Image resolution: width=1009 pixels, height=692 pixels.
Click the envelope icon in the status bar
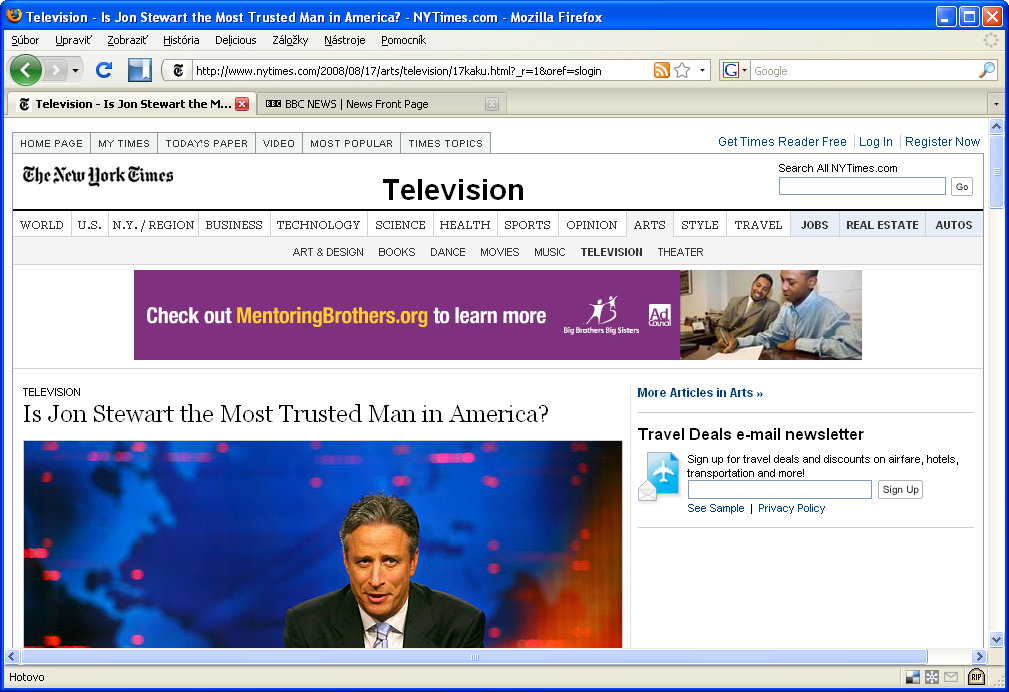951,677
